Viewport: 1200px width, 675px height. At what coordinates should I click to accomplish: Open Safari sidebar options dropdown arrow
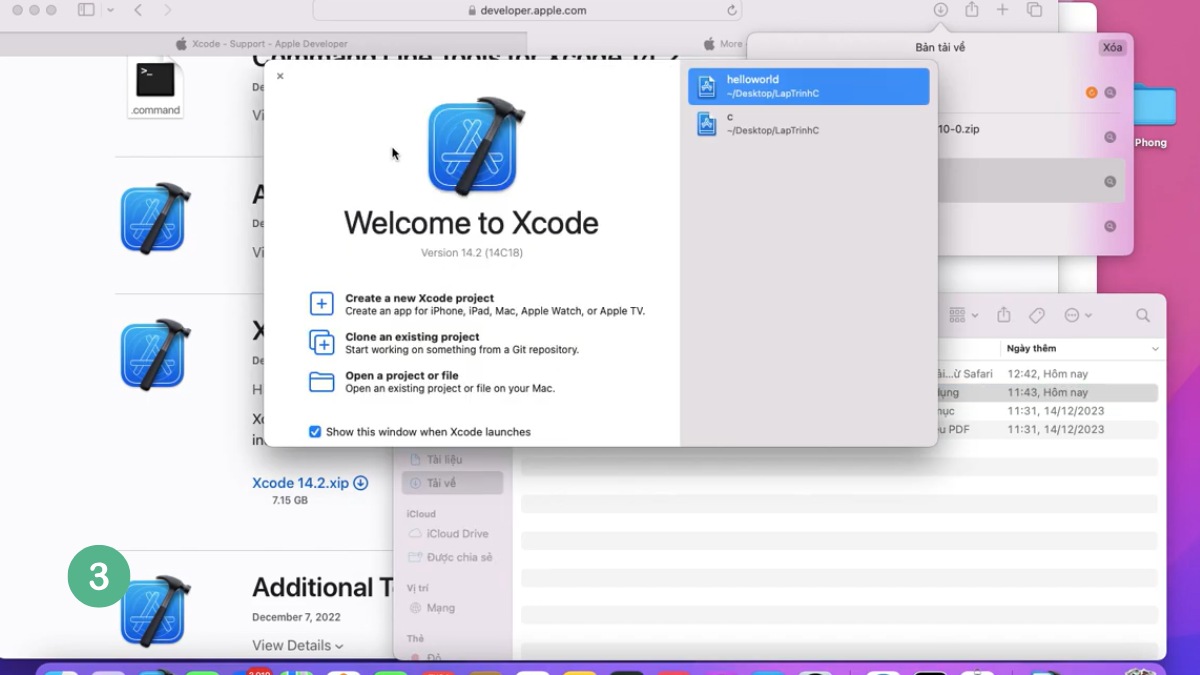110,10
